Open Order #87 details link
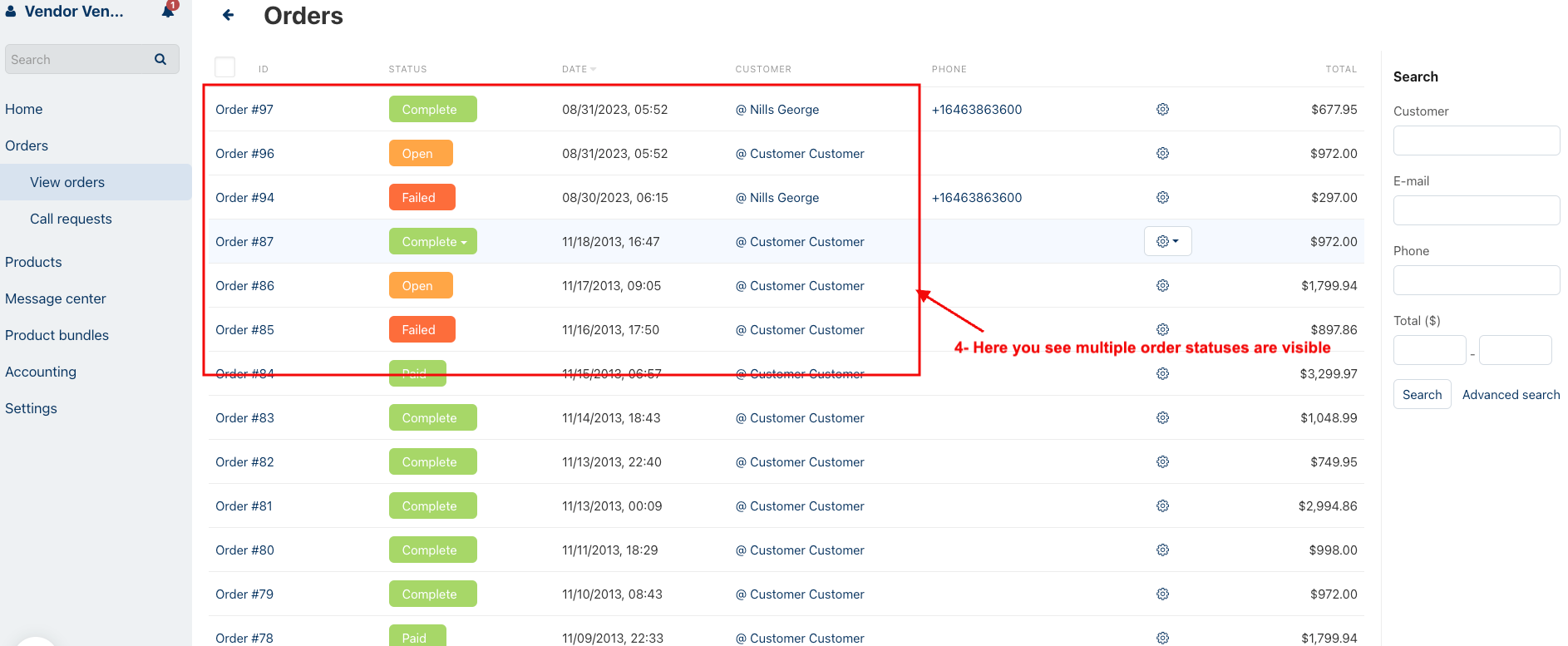1568x646 pixels. pyautogui.click(x=244, y=241)
